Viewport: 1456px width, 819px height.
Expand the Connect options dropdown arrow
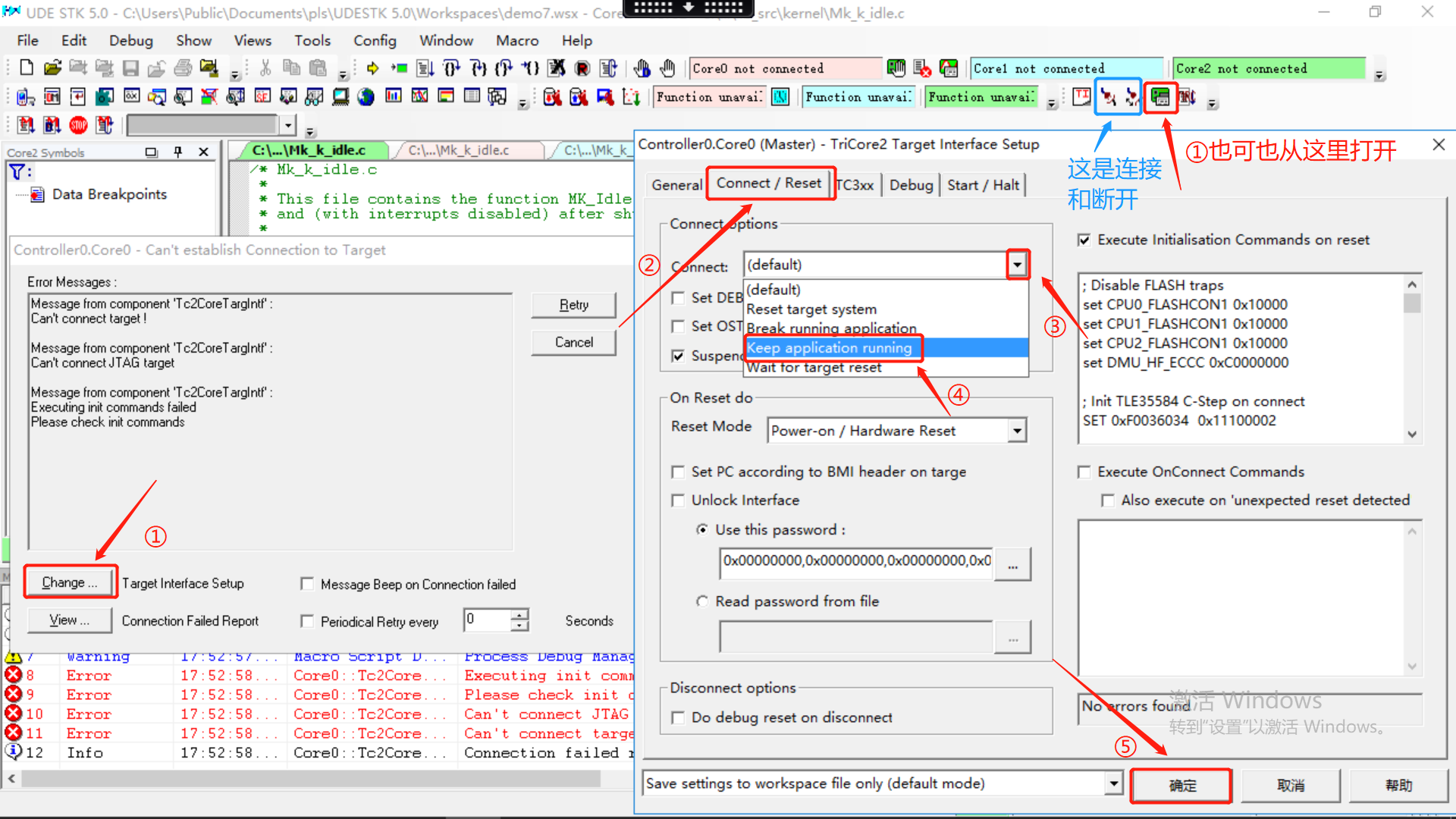(x=1017, y=265)
